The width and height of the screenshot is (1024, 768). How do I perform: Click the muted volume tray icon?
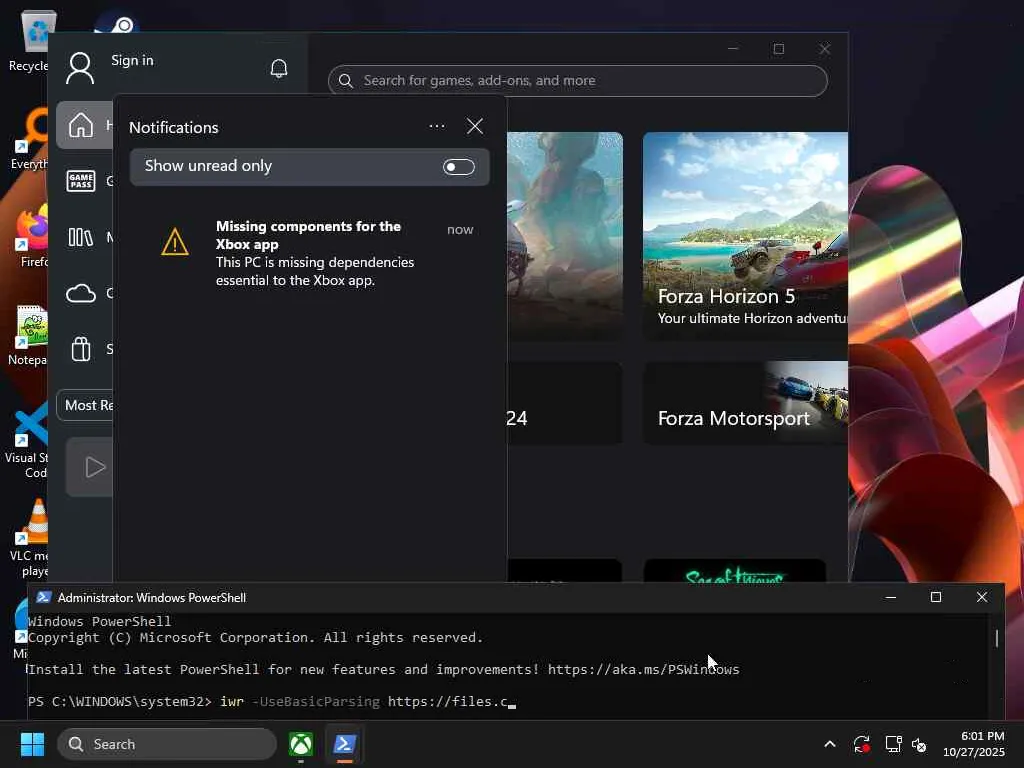pos(920,744)
